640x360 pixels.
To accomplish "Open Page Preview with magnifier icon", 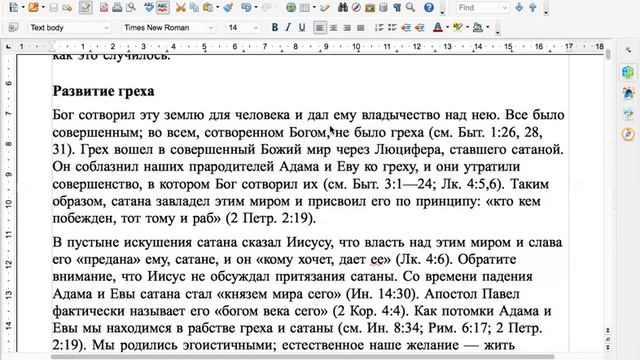I will tap(131, 7).
